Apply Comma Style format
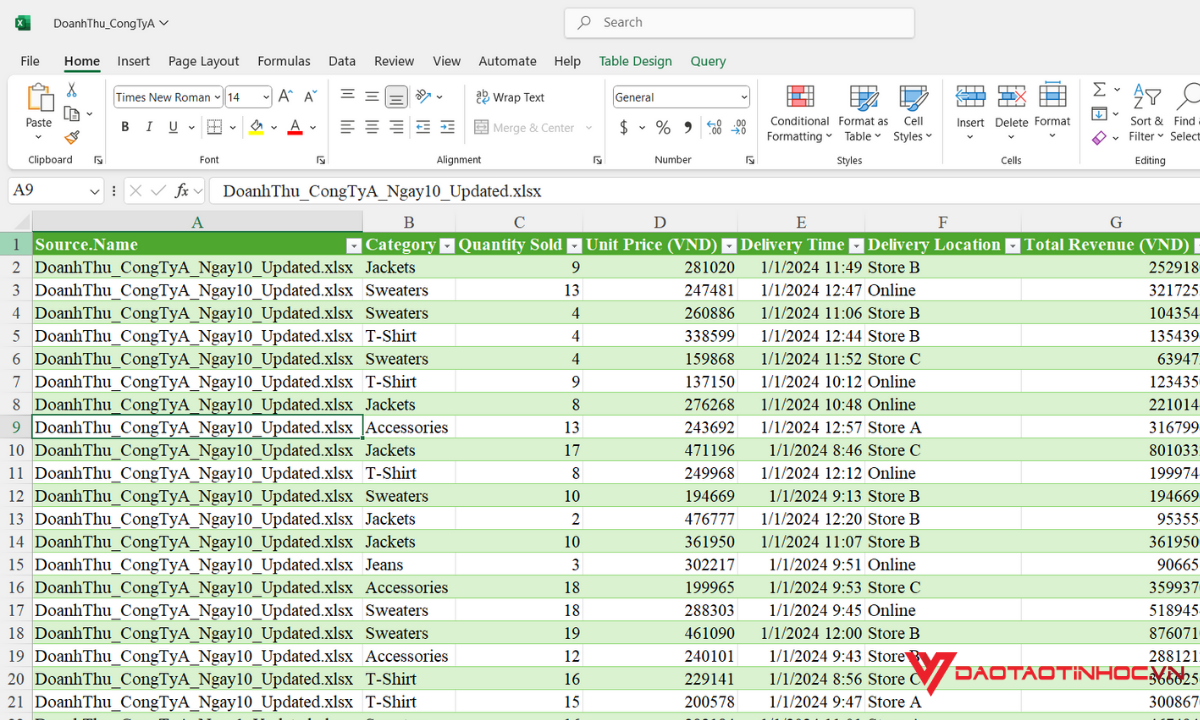This screenshot has height=720, width=1200. pyautogui.click(x=687, y=127)
